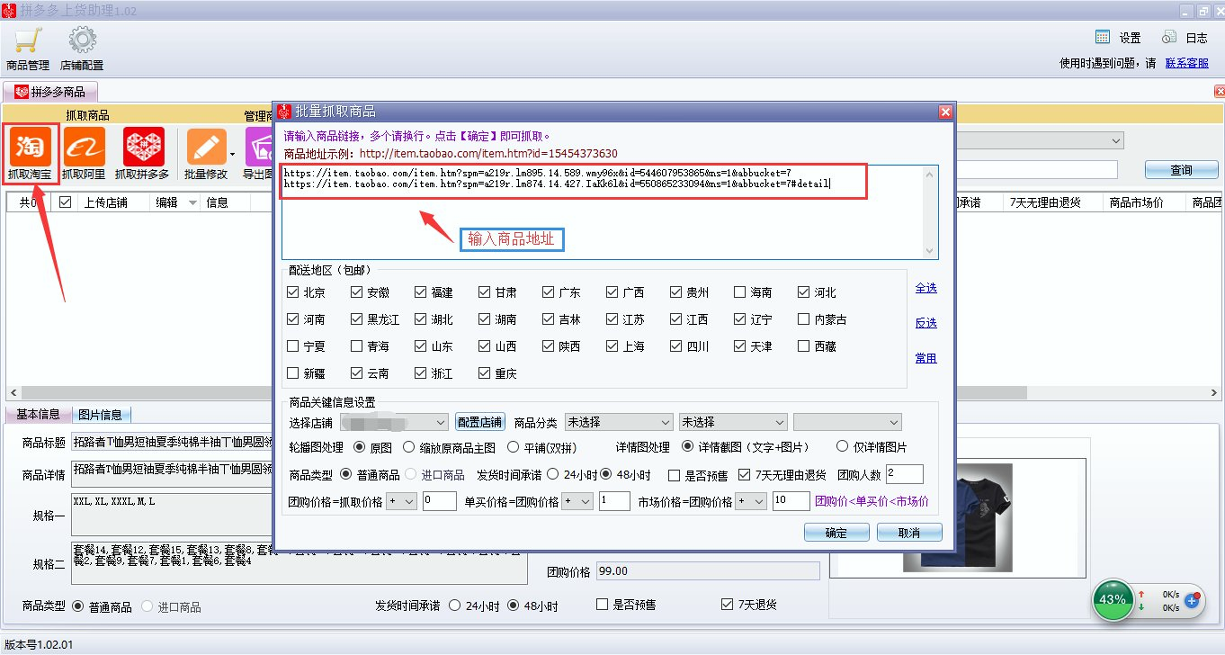The width and height of the screenshot is (1225, 655).
Task: Open 团购价格 plus sign dropdown
Action: [401, 501]
